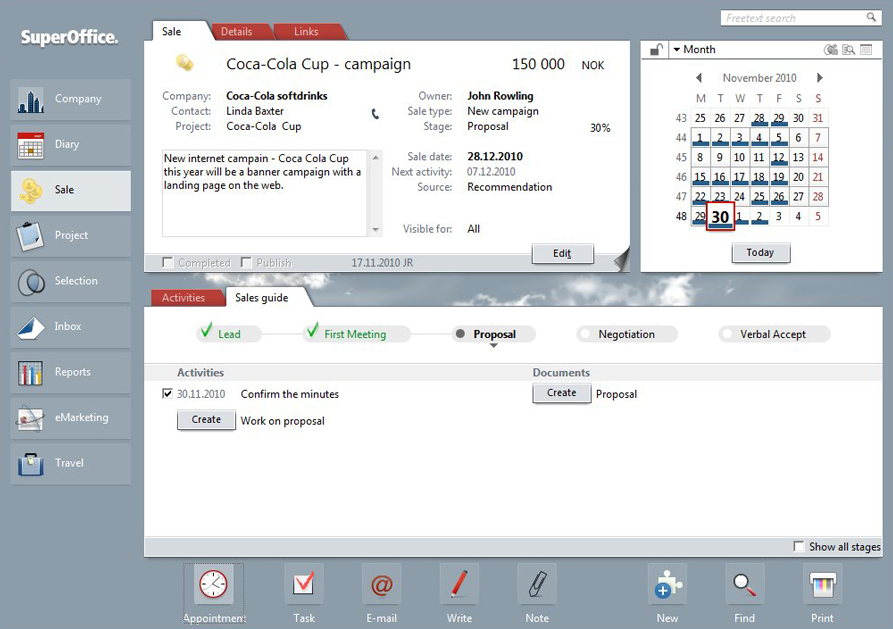Switch to the Details tab
The width and height of the screenshot is (893, 629).
pos(237,32)
